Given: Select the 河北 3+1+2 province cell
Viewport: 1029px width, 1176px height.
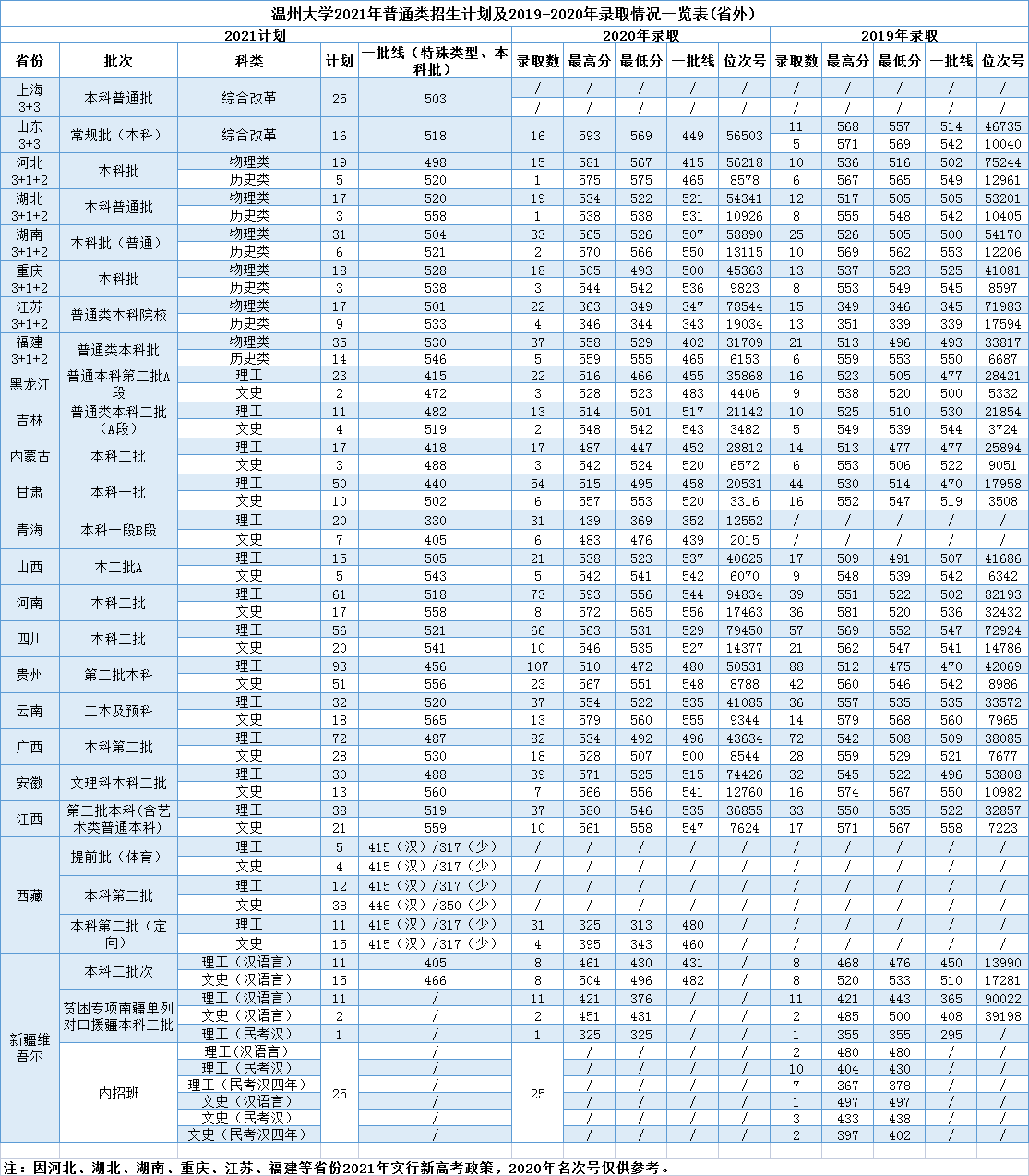Looking at the screenshot, I should [30, 171].
